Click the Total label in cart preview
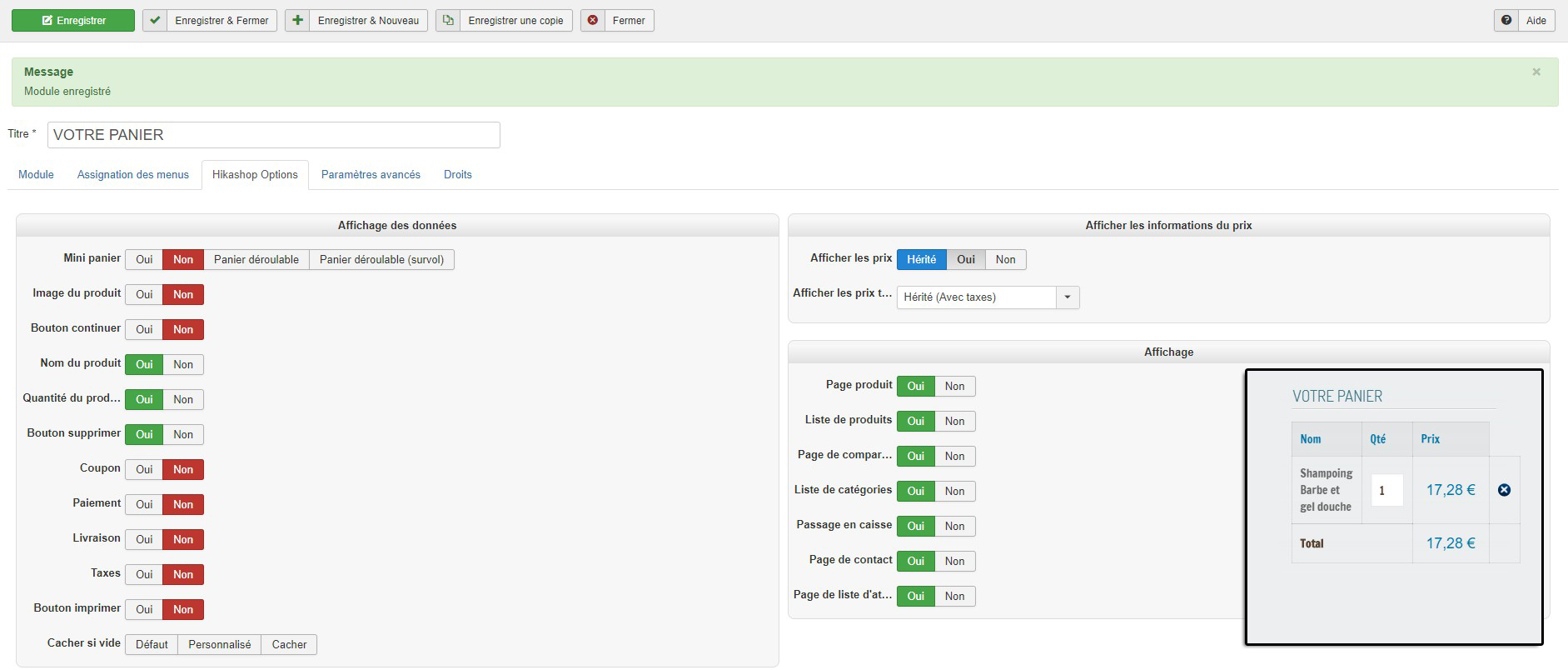The width and height of the screenshot is (1568, 670). 1312,543
